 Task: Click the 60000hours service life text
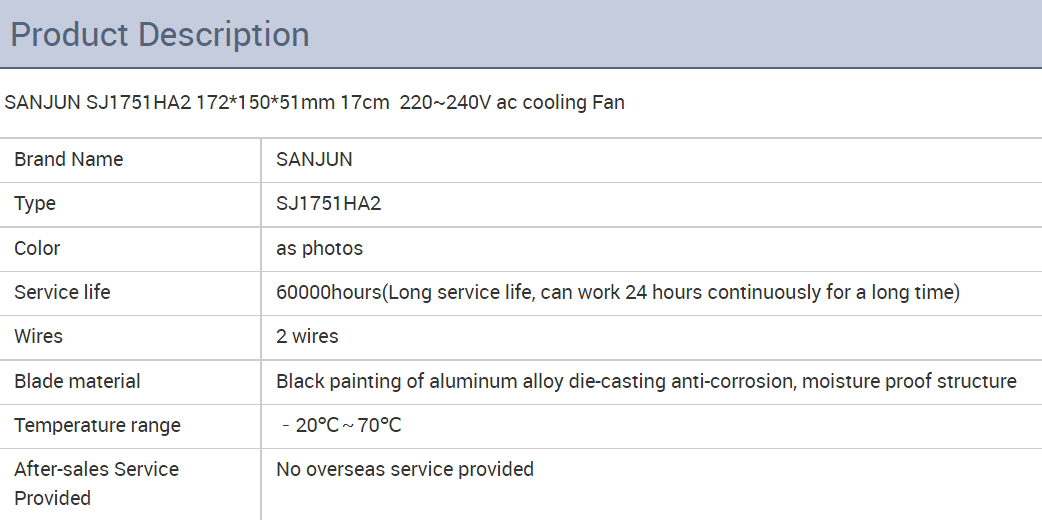(618, 293)
